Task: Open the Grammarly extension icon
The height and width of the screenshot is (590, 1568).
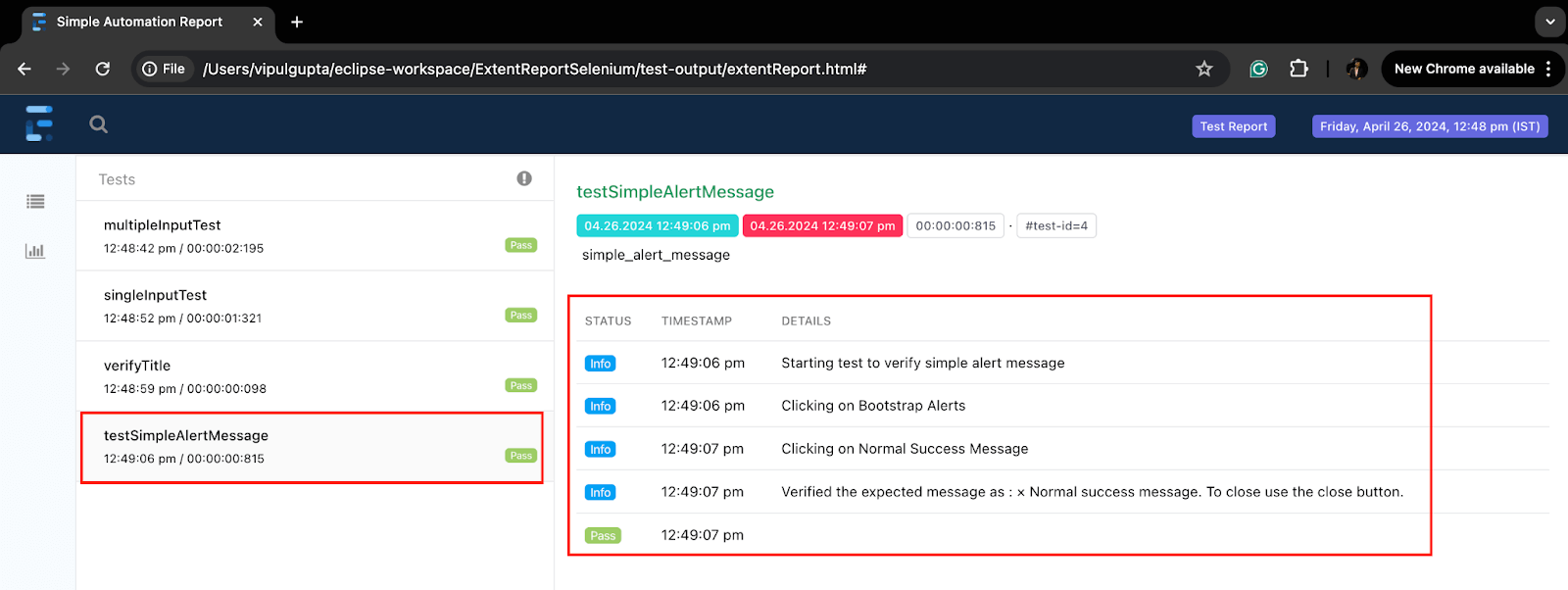Action: coord(1258,69)
